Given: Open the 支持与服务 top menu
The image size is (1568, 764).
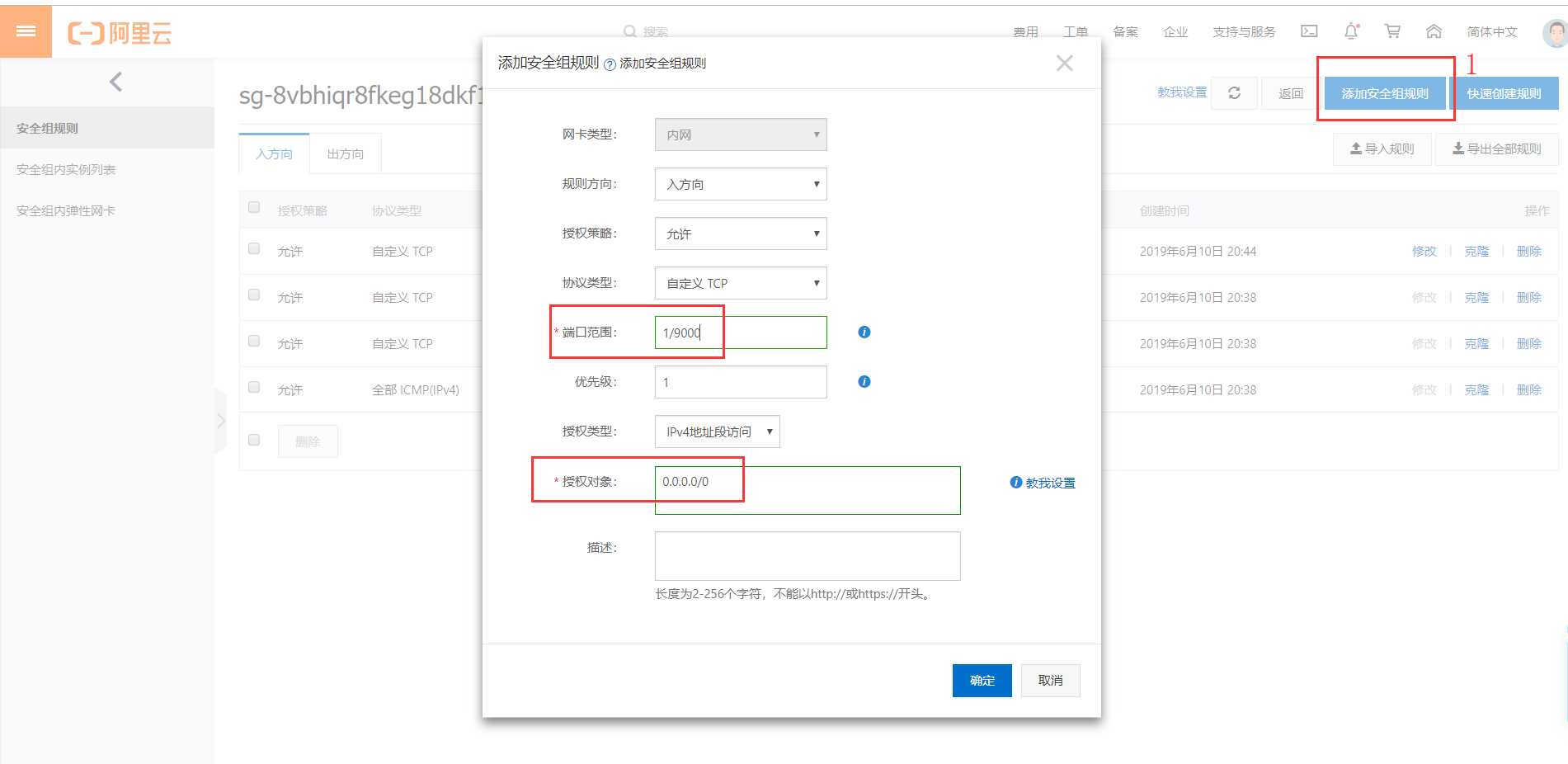Looking at the screenshot, I should (x=1244, y=32).
